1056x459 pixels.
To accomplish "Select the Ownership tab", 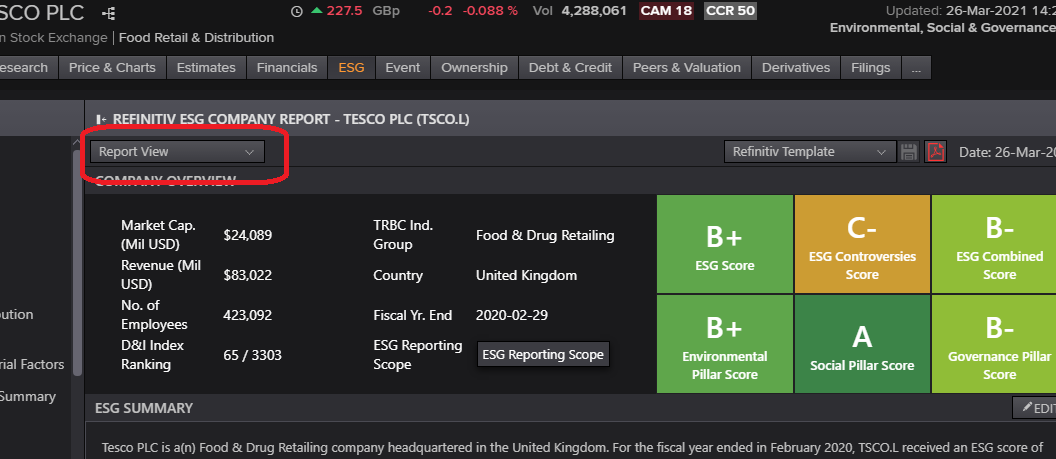I will (x=475, y=68).
